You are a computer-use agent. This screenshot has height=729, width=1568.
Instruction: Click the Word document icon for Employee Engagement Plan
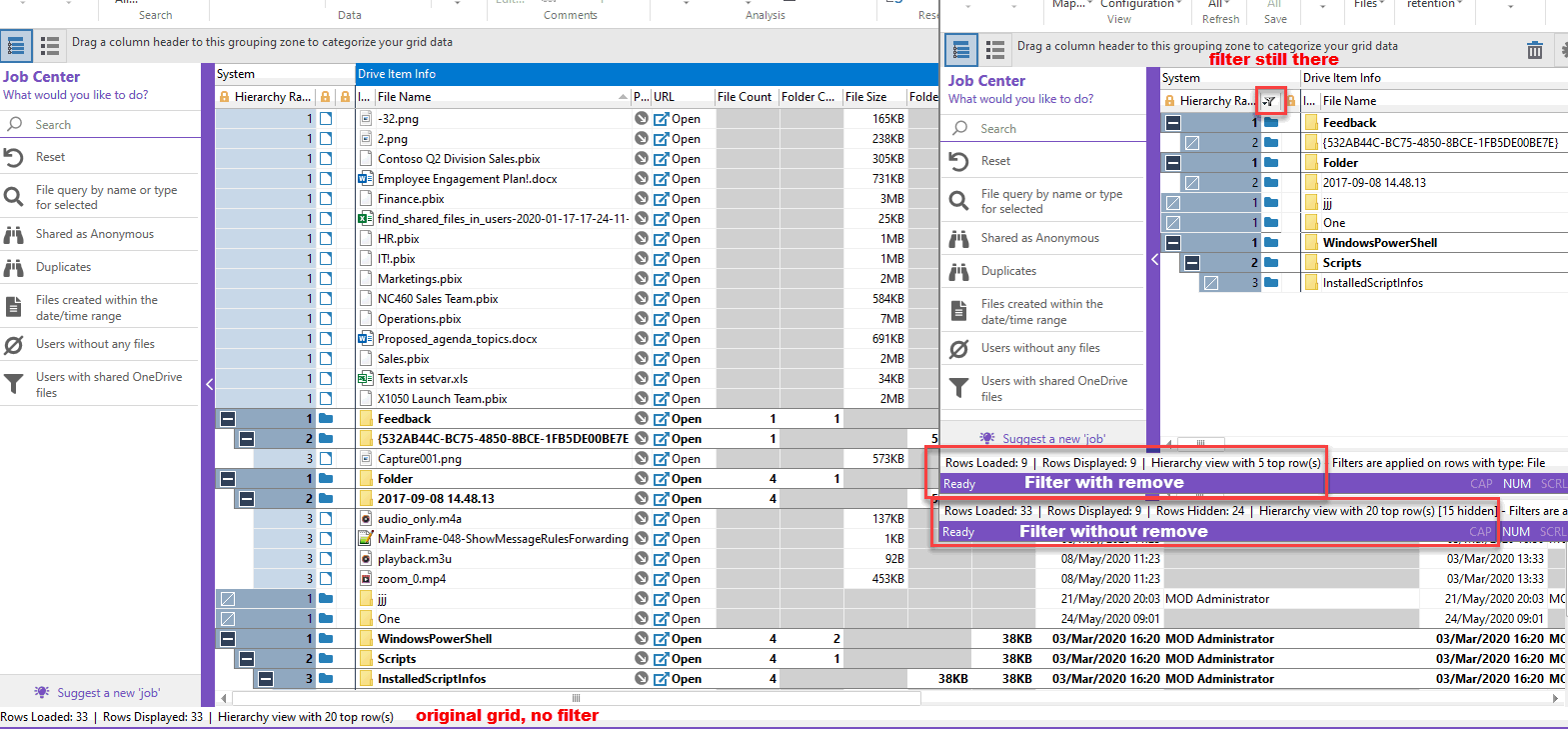[365, 179]
